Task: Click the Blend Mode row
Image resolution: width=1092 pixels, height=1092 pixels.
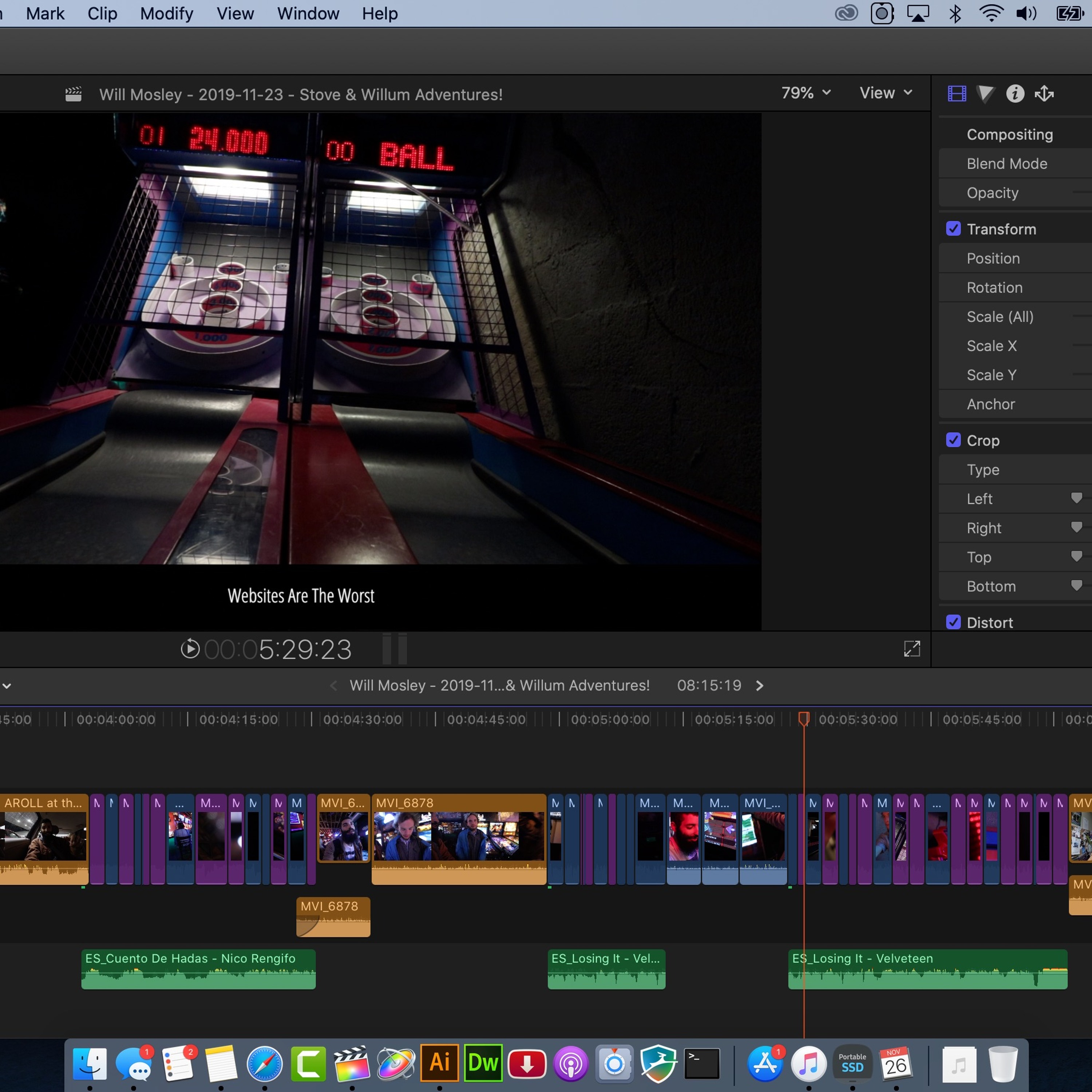Action: coord(1015,163)
